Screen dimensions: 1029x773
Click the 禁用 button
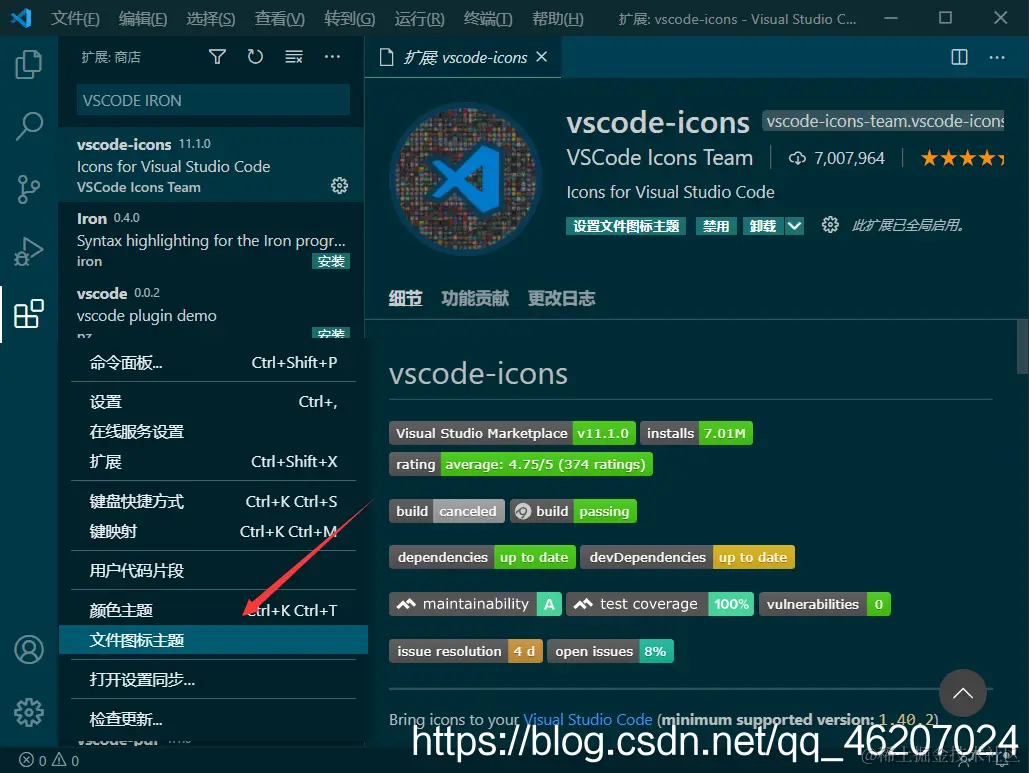tap(716, 226)
